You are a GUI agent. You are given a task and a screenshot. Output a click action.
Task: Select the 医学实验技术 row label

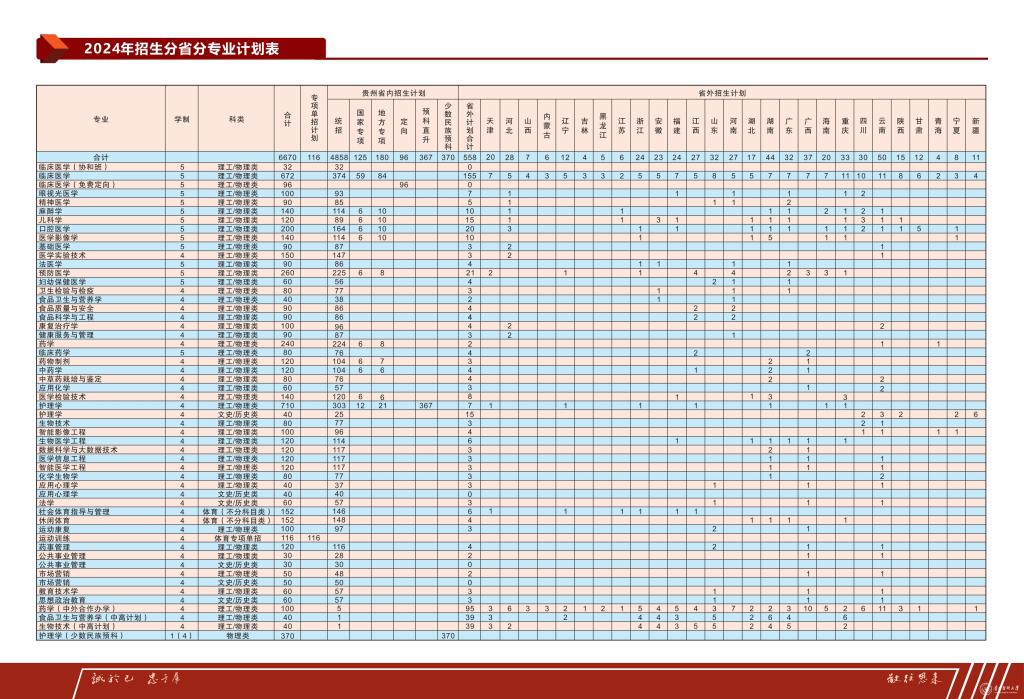pyautogui.click(x=62, y=255)
